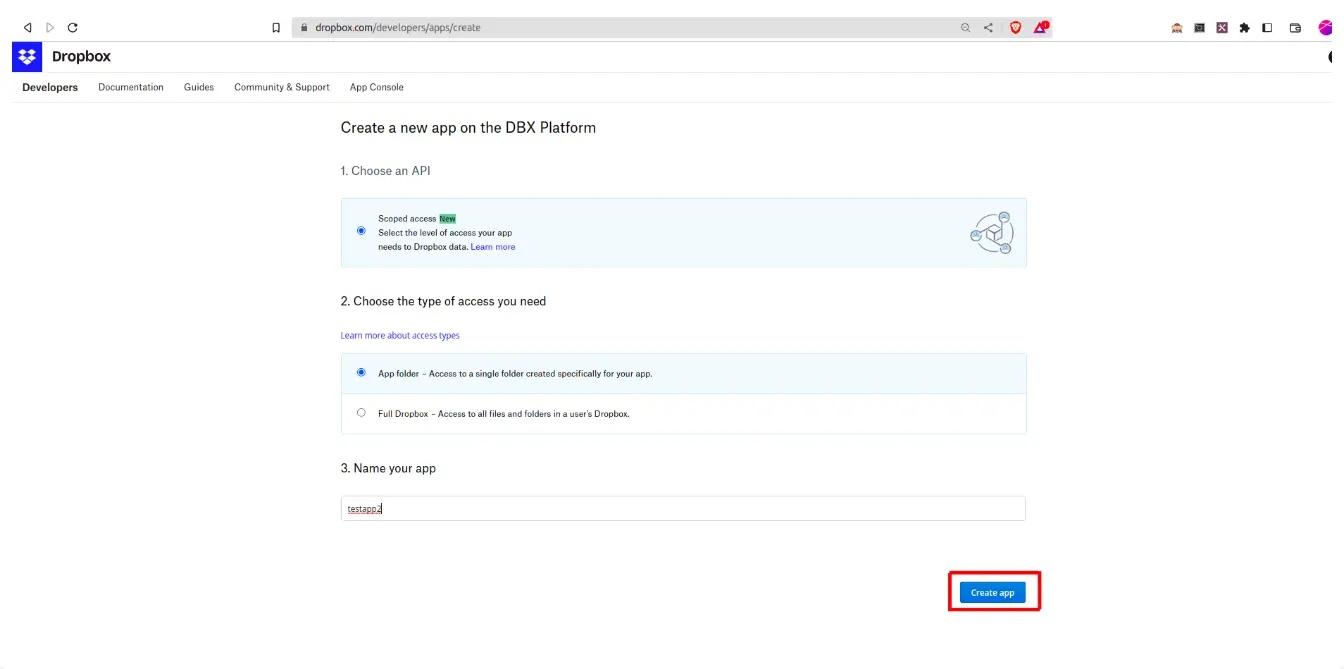
Task: Open the App Console menu item
Action: (376, 87)
